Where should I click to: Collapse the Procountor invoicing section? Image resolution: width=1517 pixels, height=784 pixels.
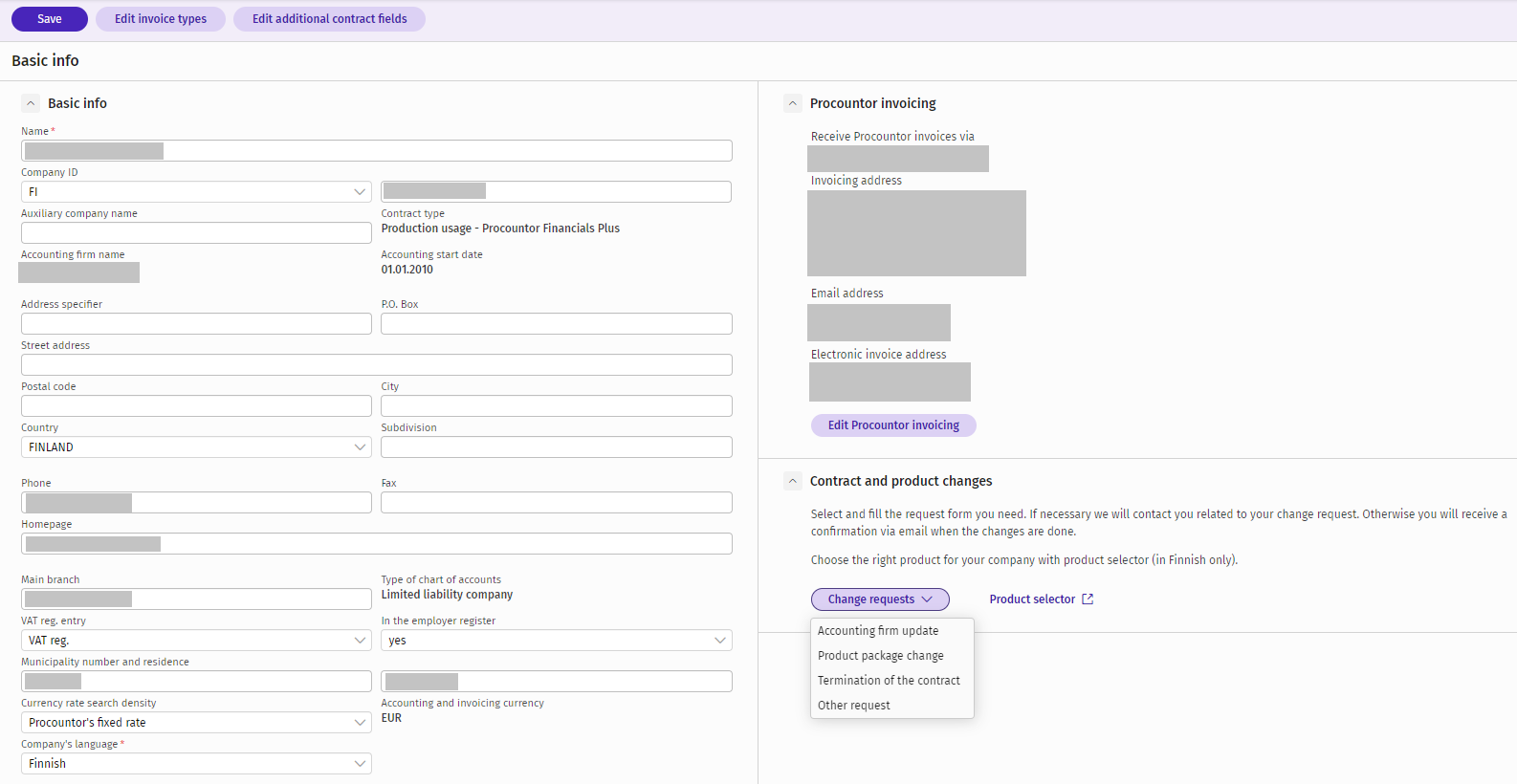click(792, 103)
